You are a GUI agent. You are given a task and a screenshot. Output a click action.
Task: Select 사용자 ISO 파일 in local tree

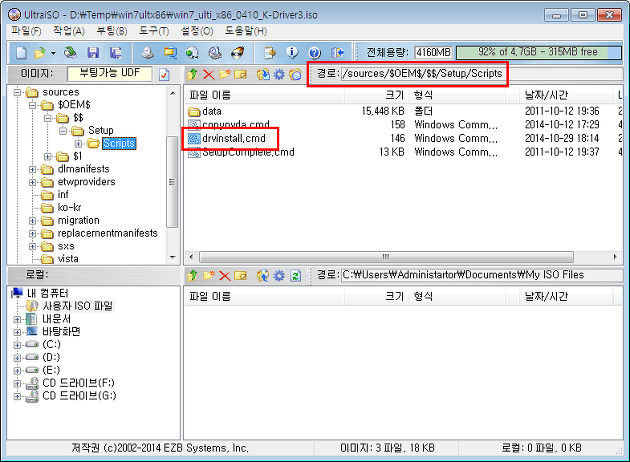78,306
